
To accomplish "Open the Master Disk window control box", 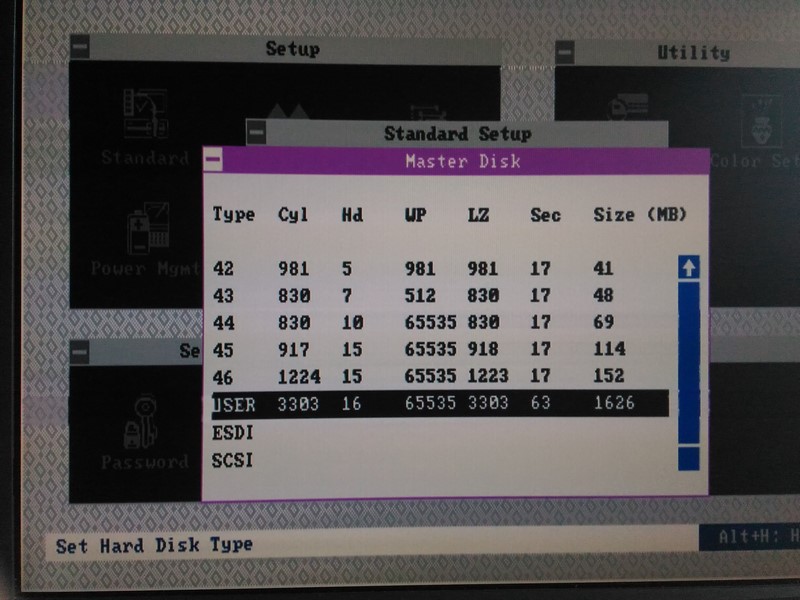I will [x=214, y=160].
